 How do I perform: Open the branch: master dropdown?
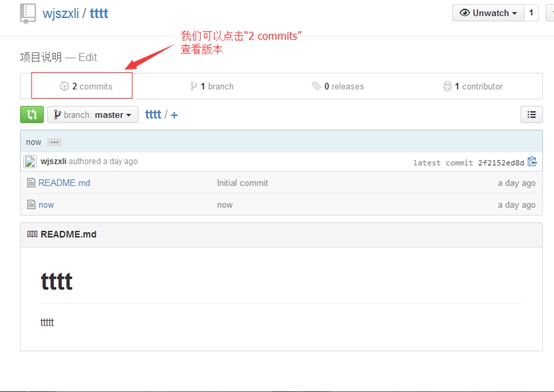(93, 115)
